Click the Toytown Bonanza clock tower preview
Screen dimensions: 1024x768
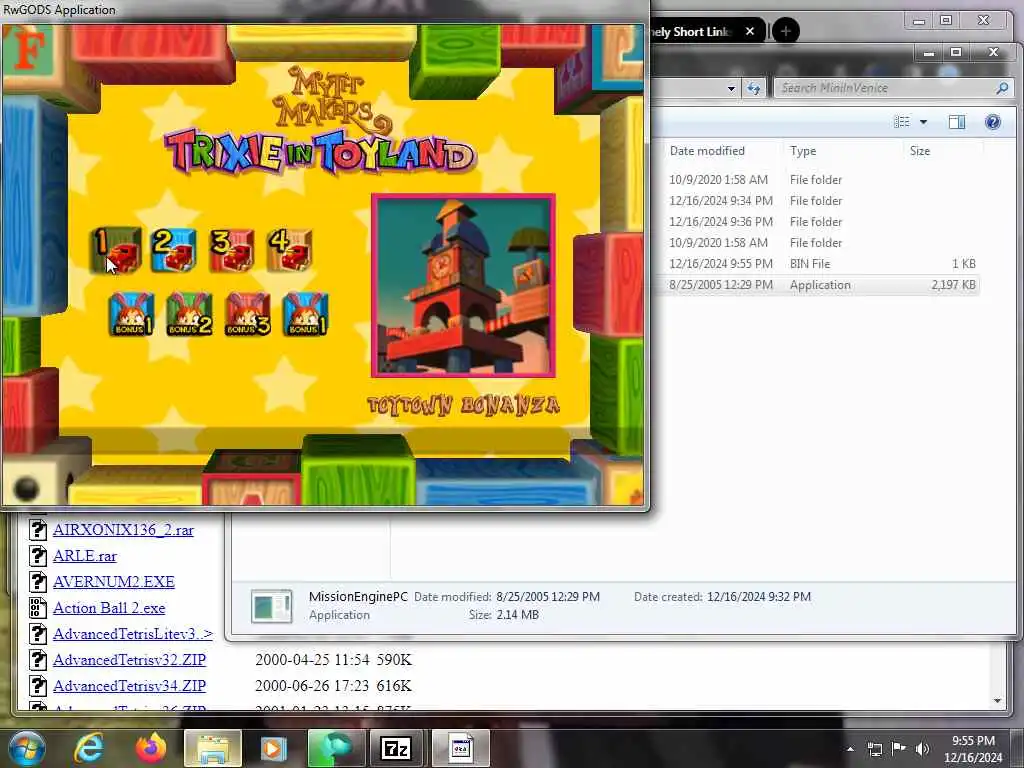463,285
